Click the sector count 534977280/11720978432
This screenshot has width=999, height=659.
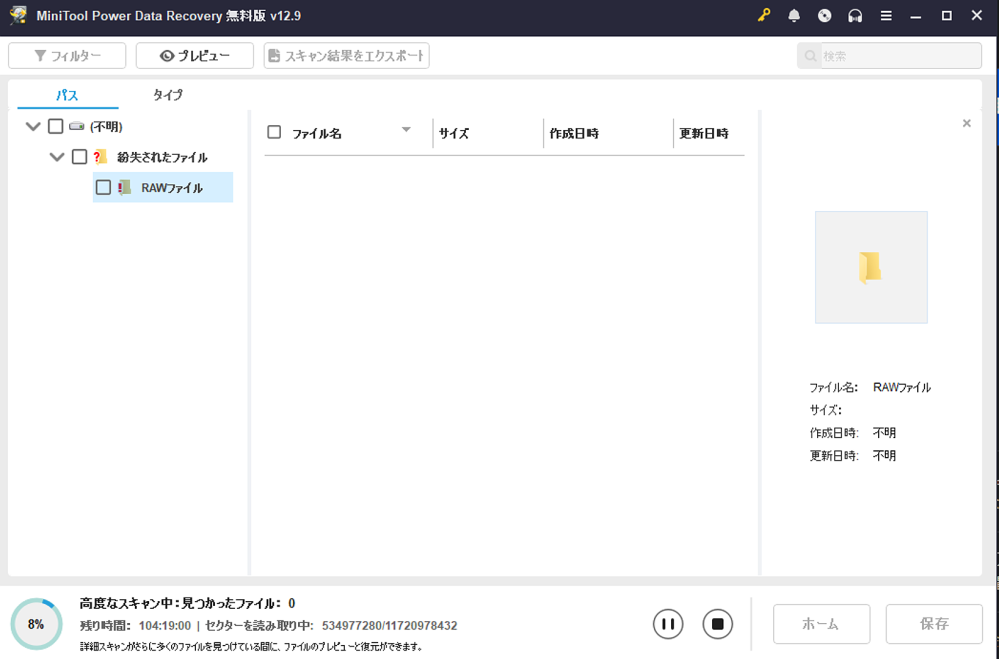pyautogui.click(x=389, y=626)
